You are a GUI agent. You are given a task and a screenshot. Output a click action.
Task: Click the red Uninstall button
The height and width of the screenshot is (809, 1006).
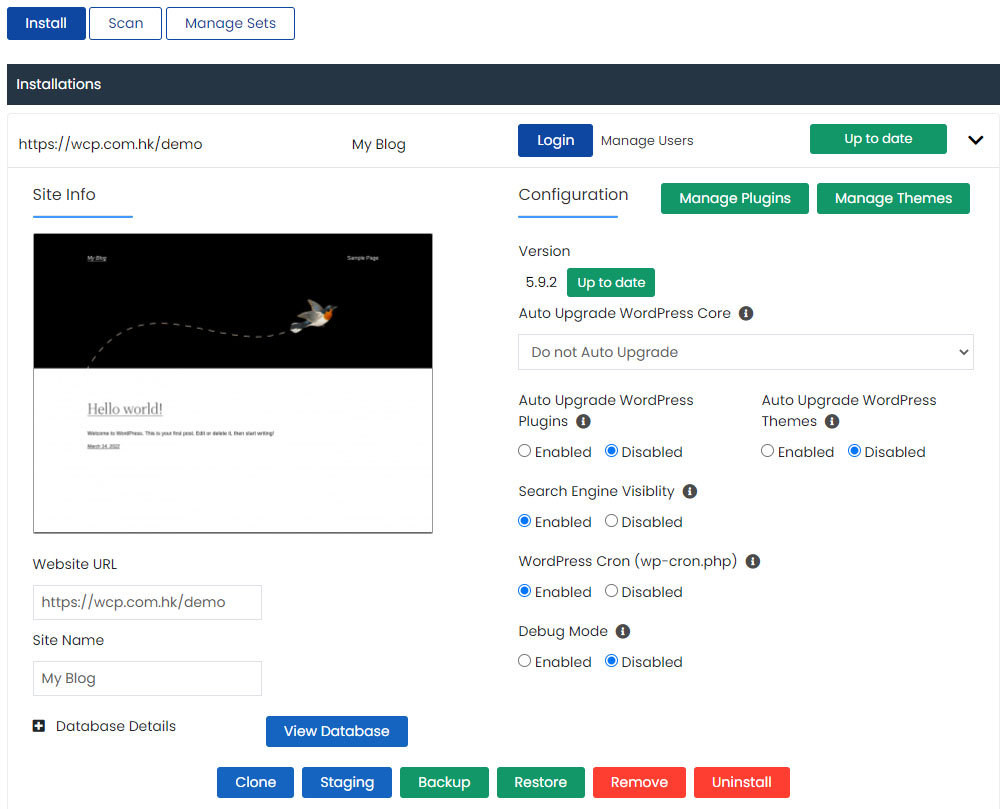point(742,782)
